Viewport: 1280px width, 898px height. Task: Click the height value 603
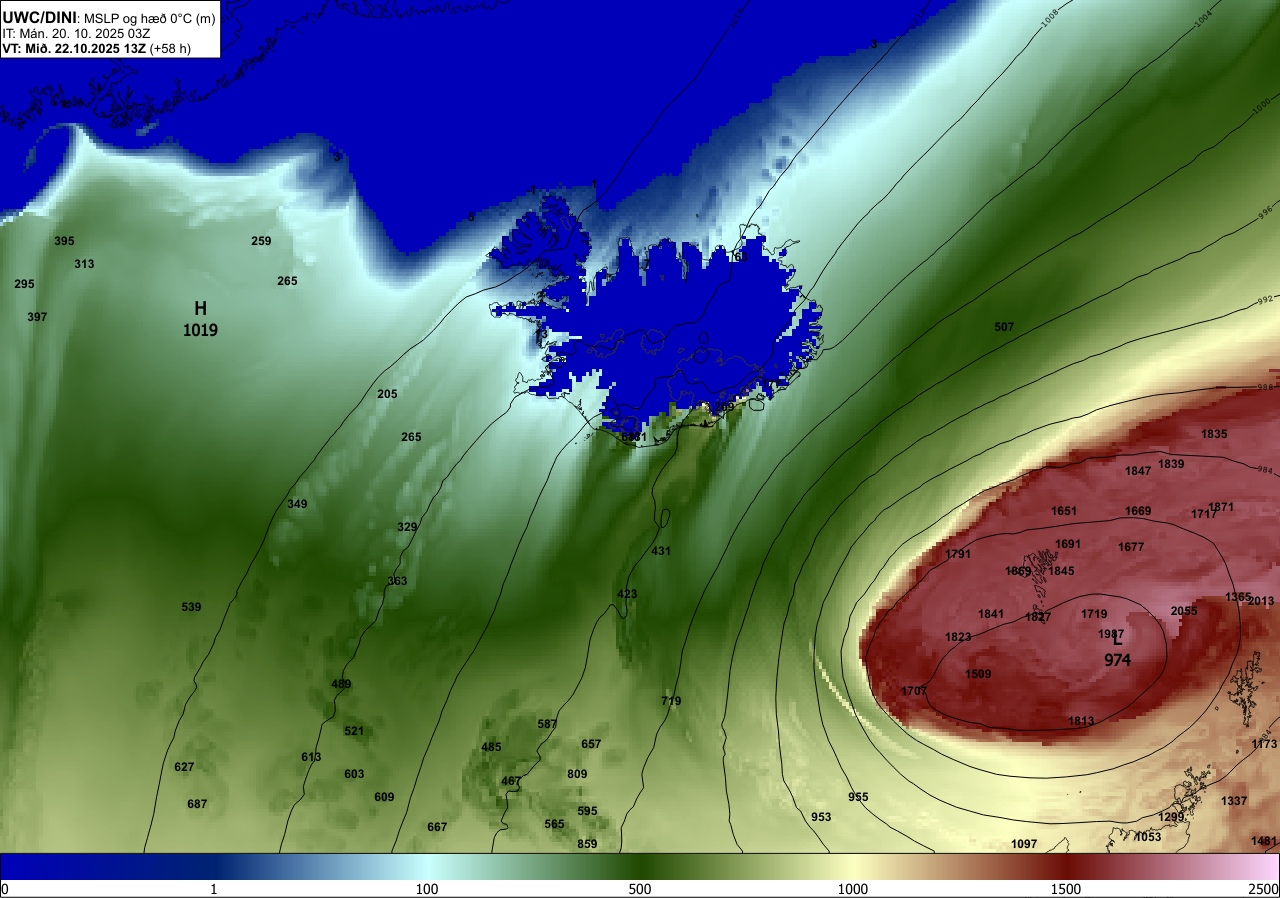pyautogui.click(x=354, y=774)
